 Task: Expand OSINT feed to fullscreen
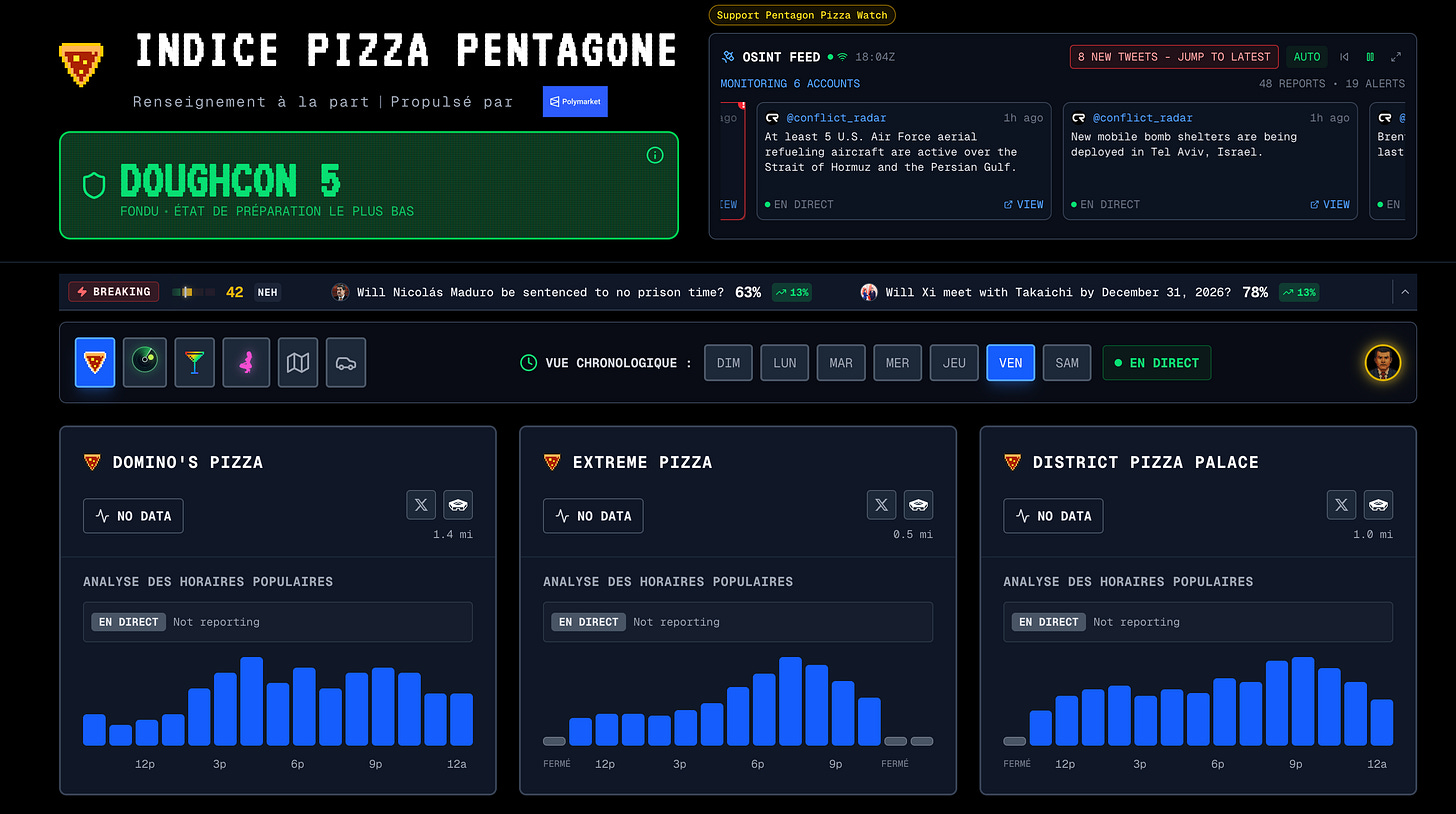coord(1396,57)
